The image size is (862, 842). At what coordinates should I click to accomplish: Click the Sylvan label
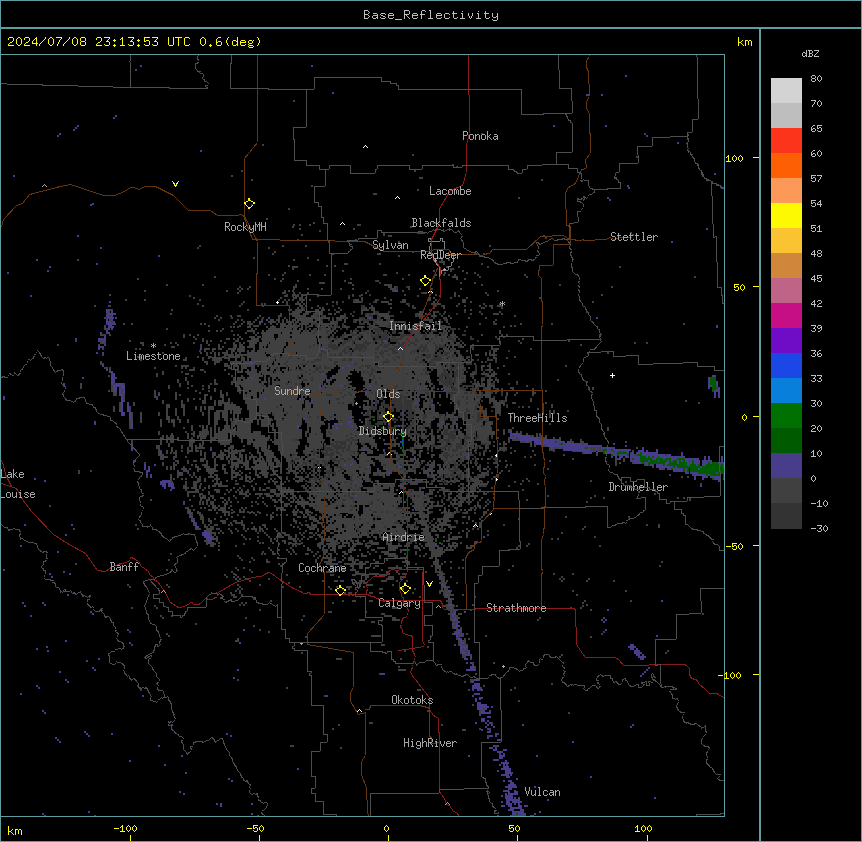coord(390,245)
